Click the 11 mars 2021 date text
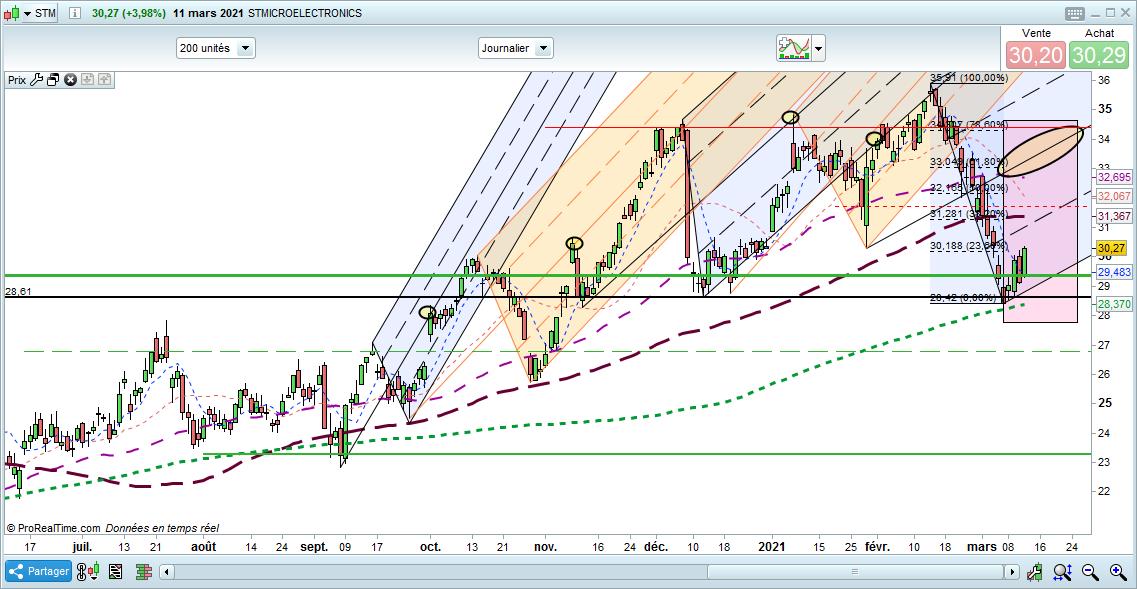Viewport: 1137px width, 589px height. click(x=208, y=13)
